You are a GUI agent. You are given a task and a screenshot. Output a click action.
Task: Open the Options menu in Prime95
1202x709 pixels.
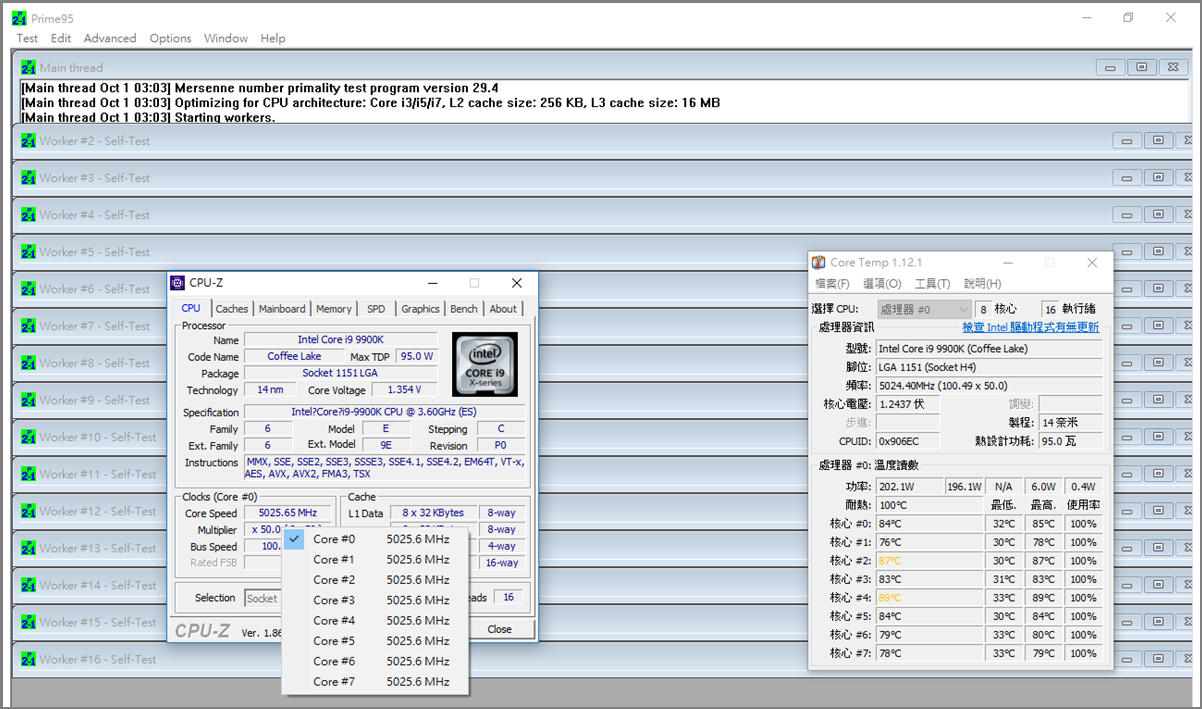(x=171, y=38)
